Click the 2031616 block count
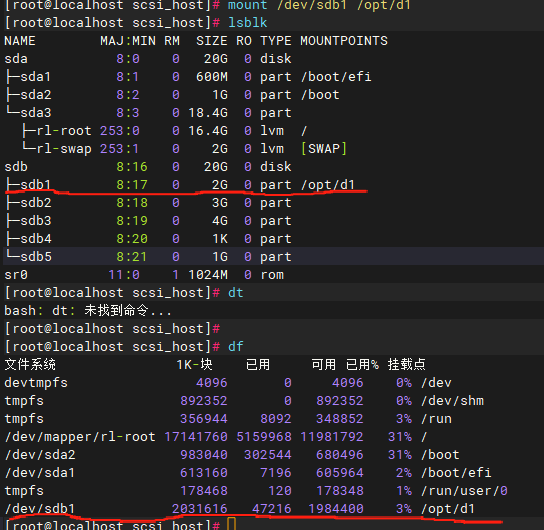The image size is (544, 530). [x=200, y=509]
